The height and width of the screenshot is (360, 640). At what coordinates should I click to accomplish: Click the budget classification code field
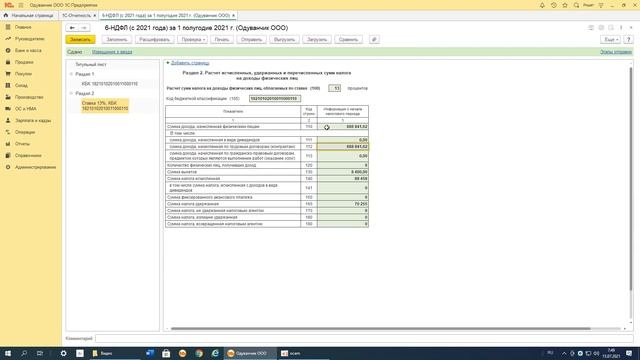point(275,98)
